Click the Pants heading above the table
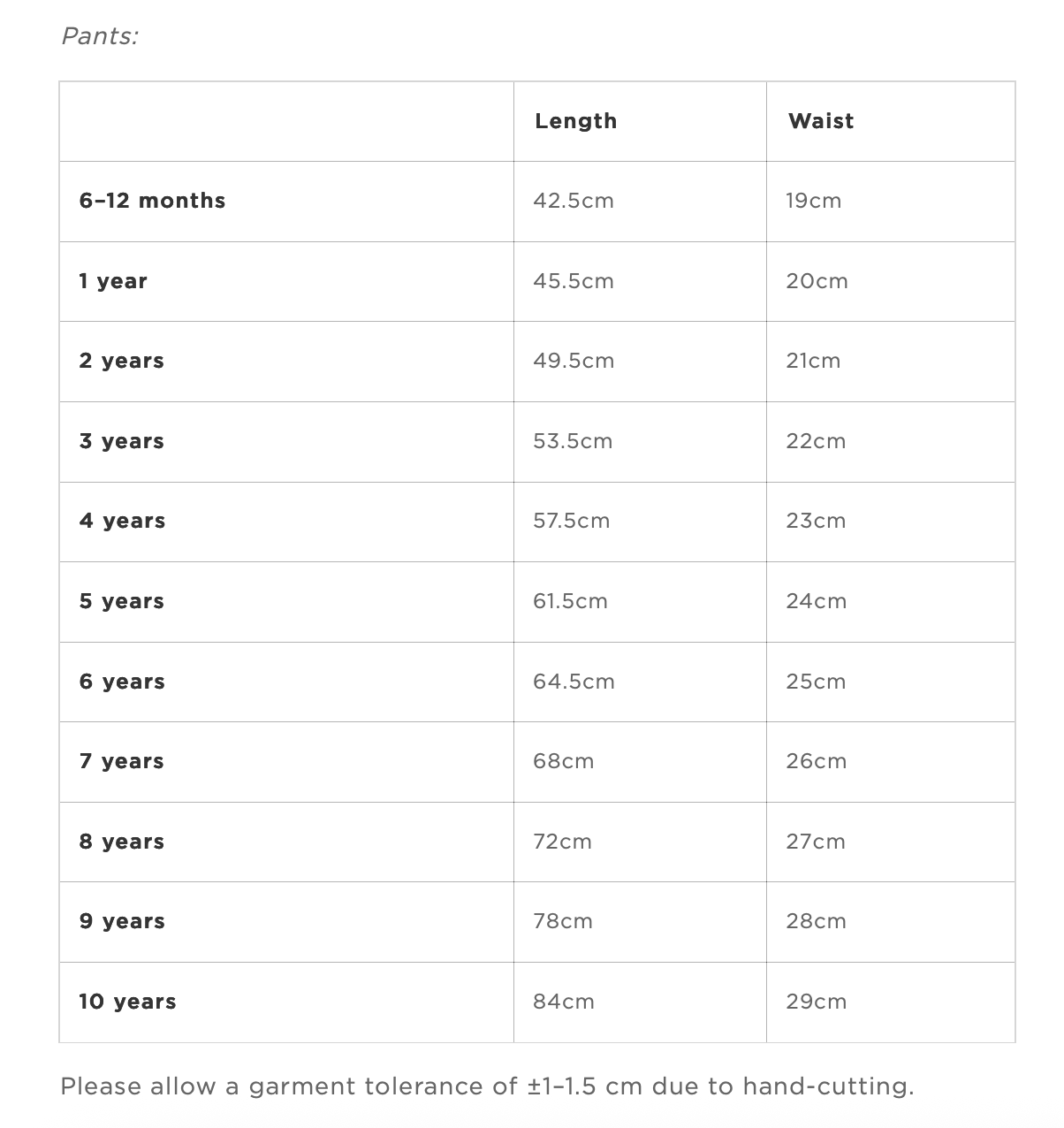The width and height of the screenshot is (1064, 1128). coord(100,36)
